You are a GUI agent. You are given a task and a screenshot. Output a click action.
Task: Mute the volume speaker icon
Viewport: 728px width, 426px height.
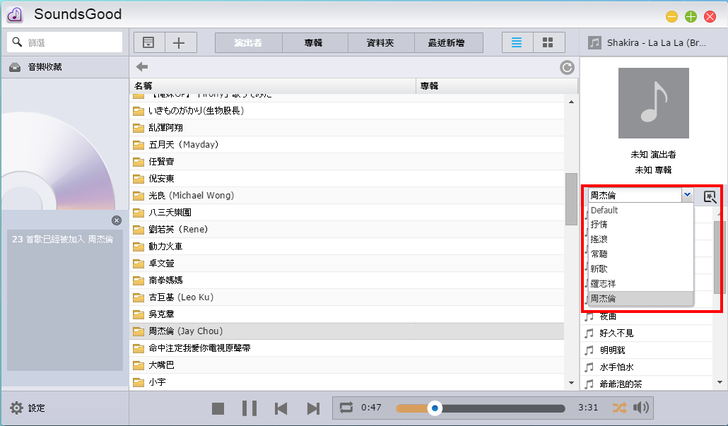coord(641,408)
